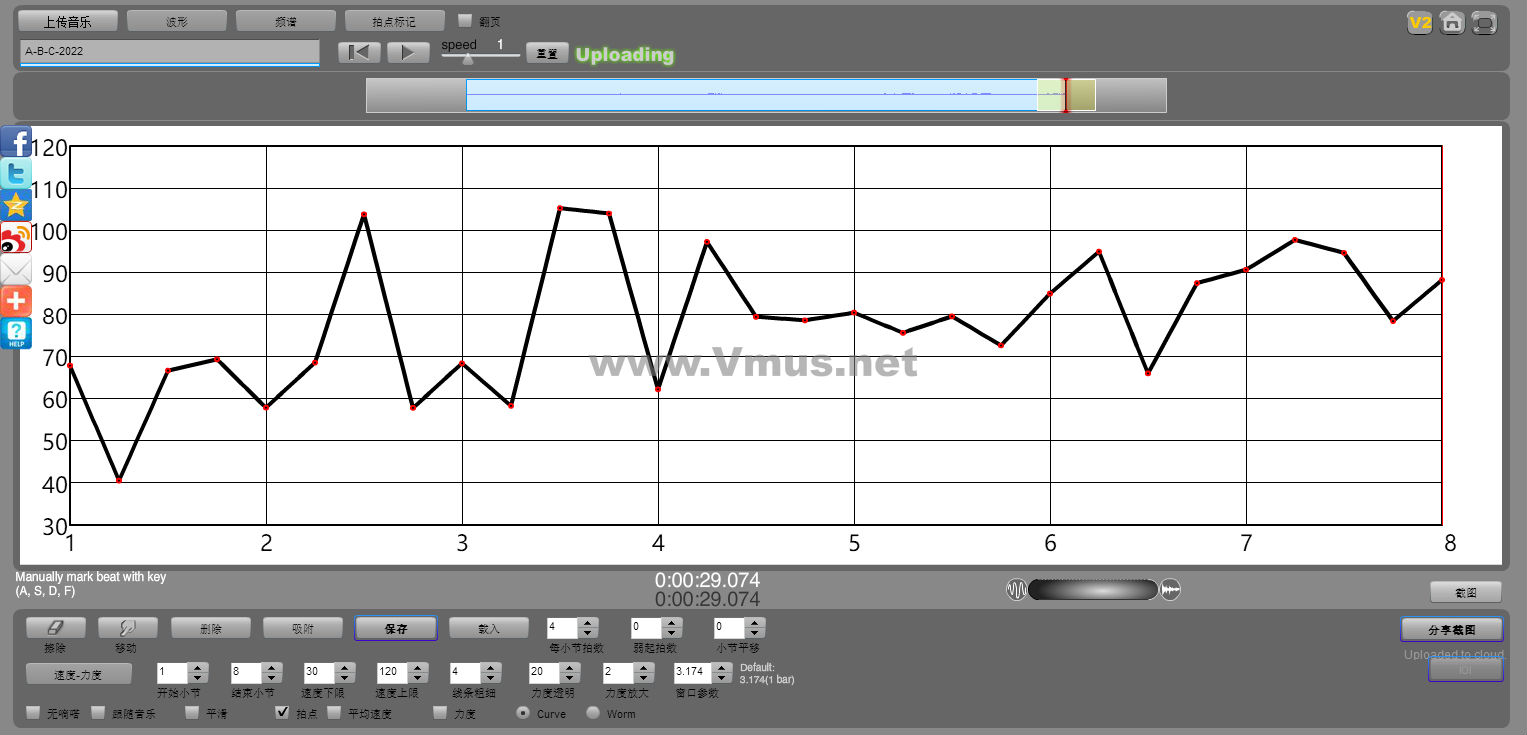
Task: Go to the home page icon
Action: tap(1452, 23)
